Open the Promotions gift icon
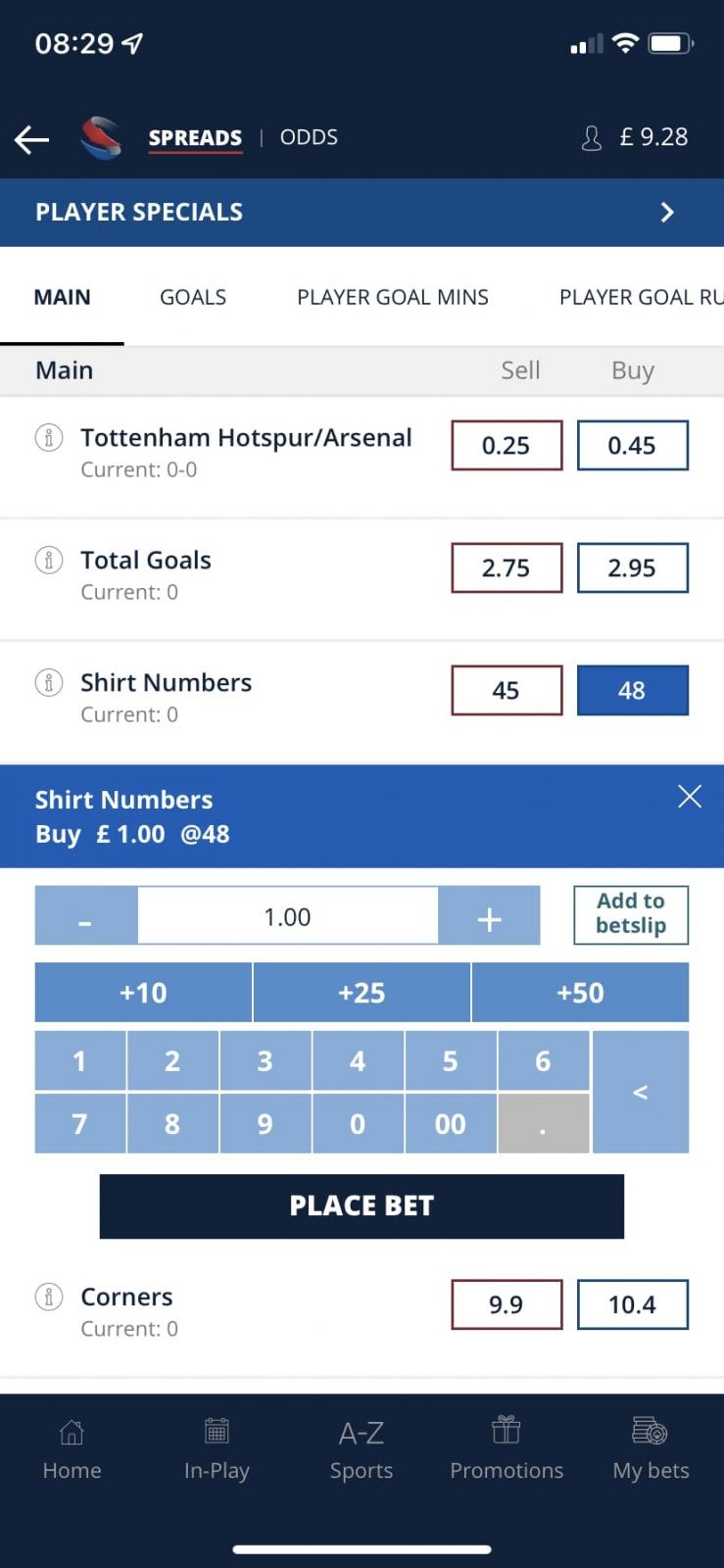The width and height of the screenshot is (724, 1568). coord(506,1431)
